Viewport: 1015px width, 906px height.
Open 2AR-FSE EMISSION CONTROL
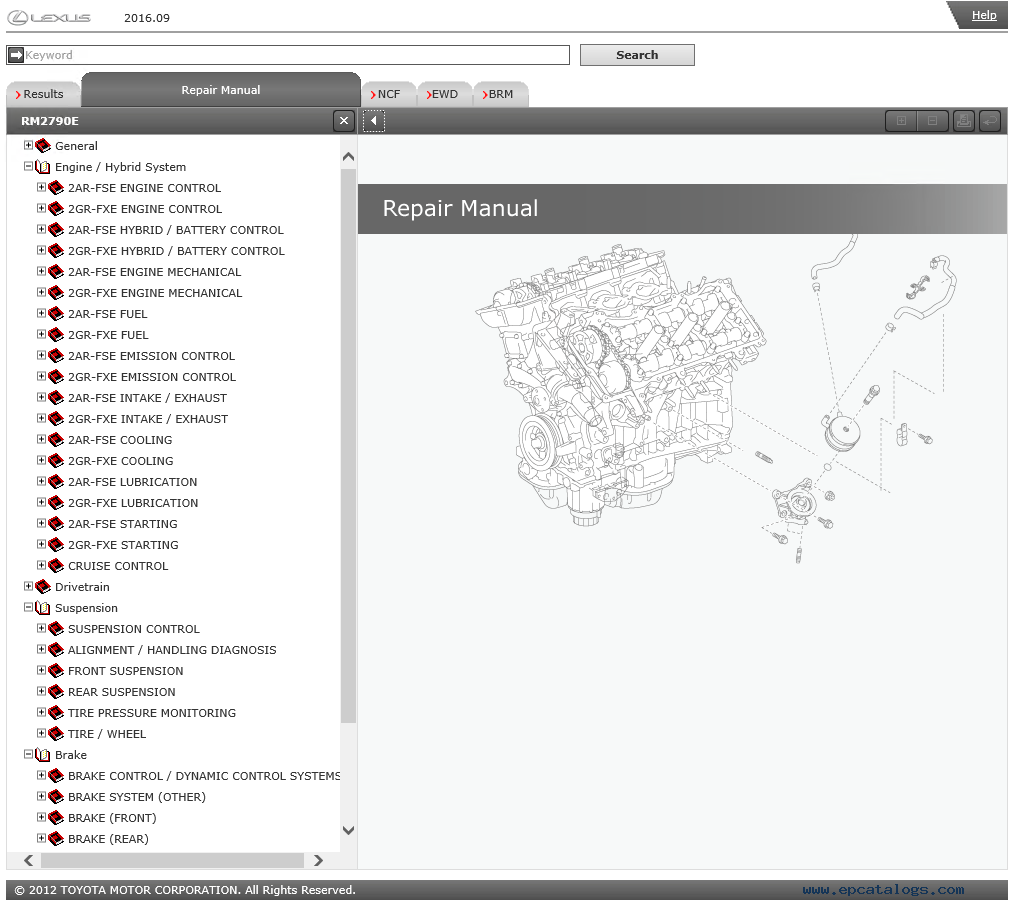(151, 356)
